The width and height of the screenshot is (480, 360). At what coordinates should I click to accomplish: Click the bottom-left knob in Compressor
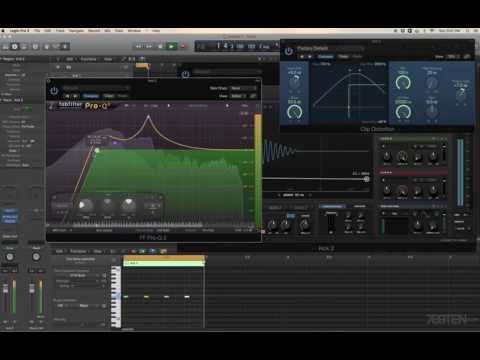(x=295, y=111)
